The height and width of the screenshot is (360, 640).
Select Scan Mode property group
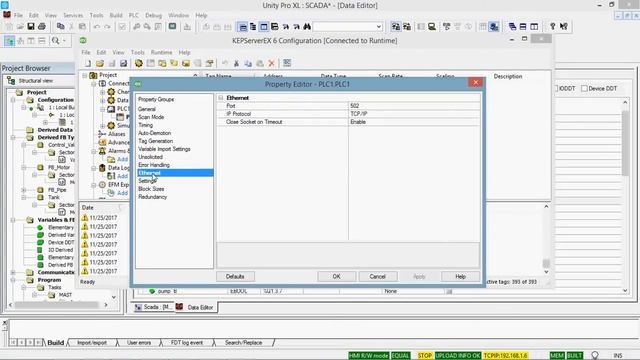pyautogui.click(x=151, y=117)
